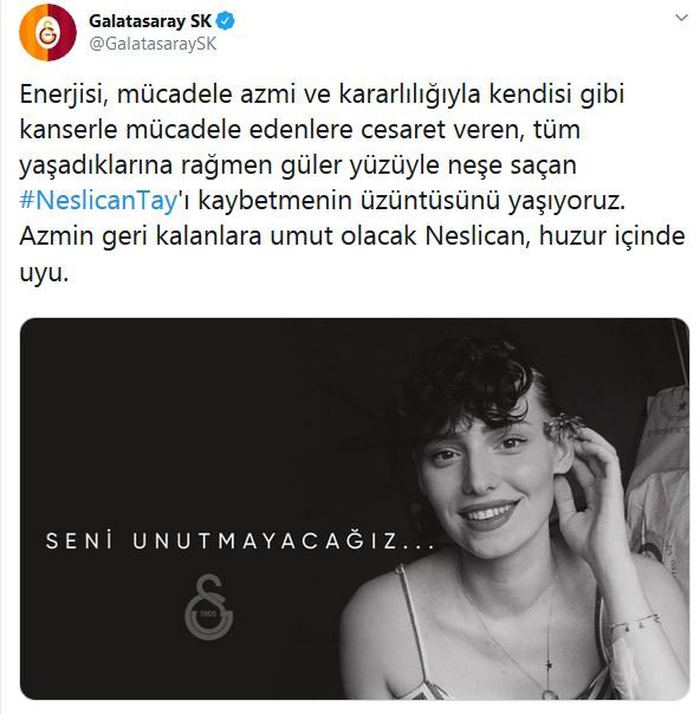Click the first tweet line starting with Enerjisi
The image size is (700, 714).
tap(322, 95)
